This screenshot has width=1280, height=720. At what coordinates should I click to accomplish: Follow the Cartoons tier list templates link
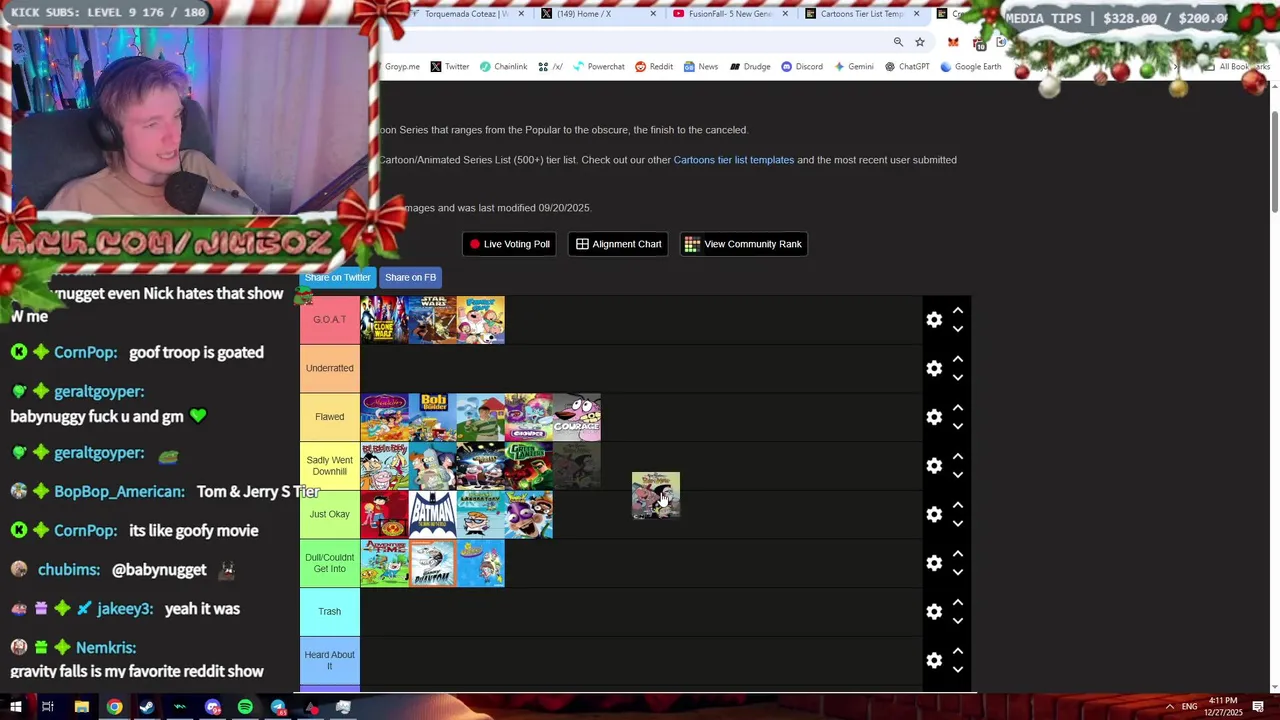coord(733,160)
